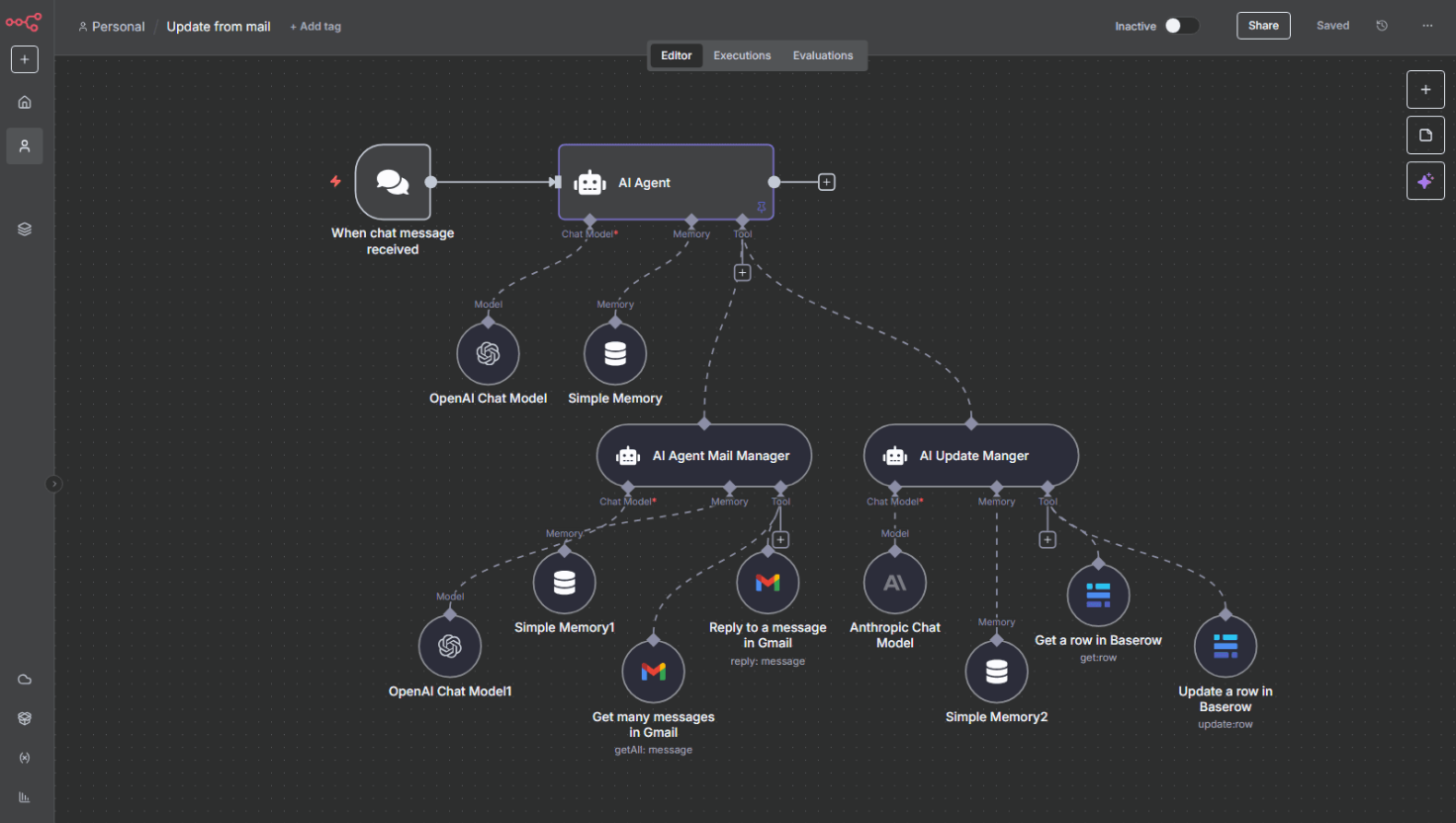Image resolution: width=1456 pixels, height=823 pixels.
Task: Click AI Agent Memory connector diamond
Action: coord(691,220)
